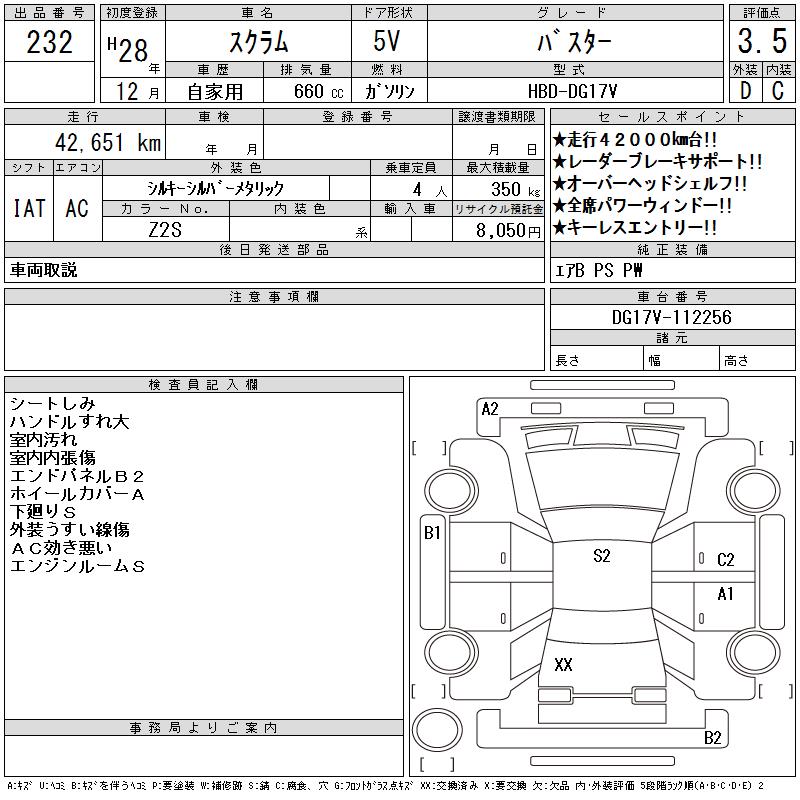The width and height of the screenshot is (800, 800).
Task: Click the B1 damage mark on diagram
Action: (432, 533)
